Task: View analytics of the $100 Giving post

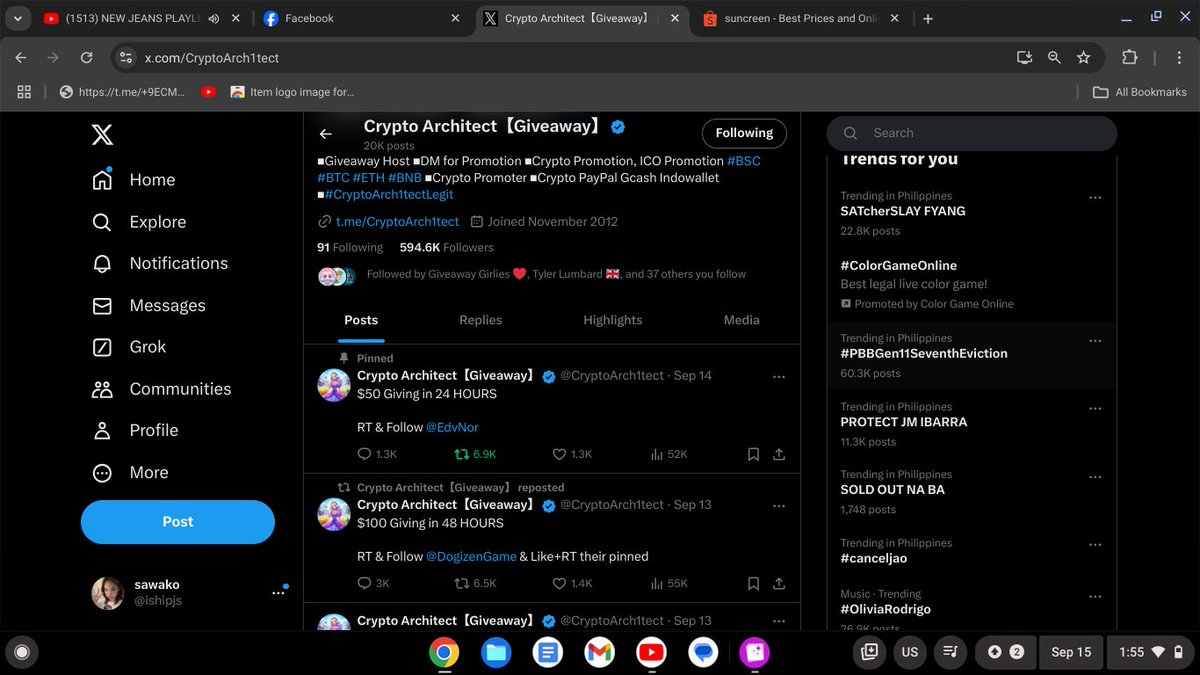Action: point(668,583)
